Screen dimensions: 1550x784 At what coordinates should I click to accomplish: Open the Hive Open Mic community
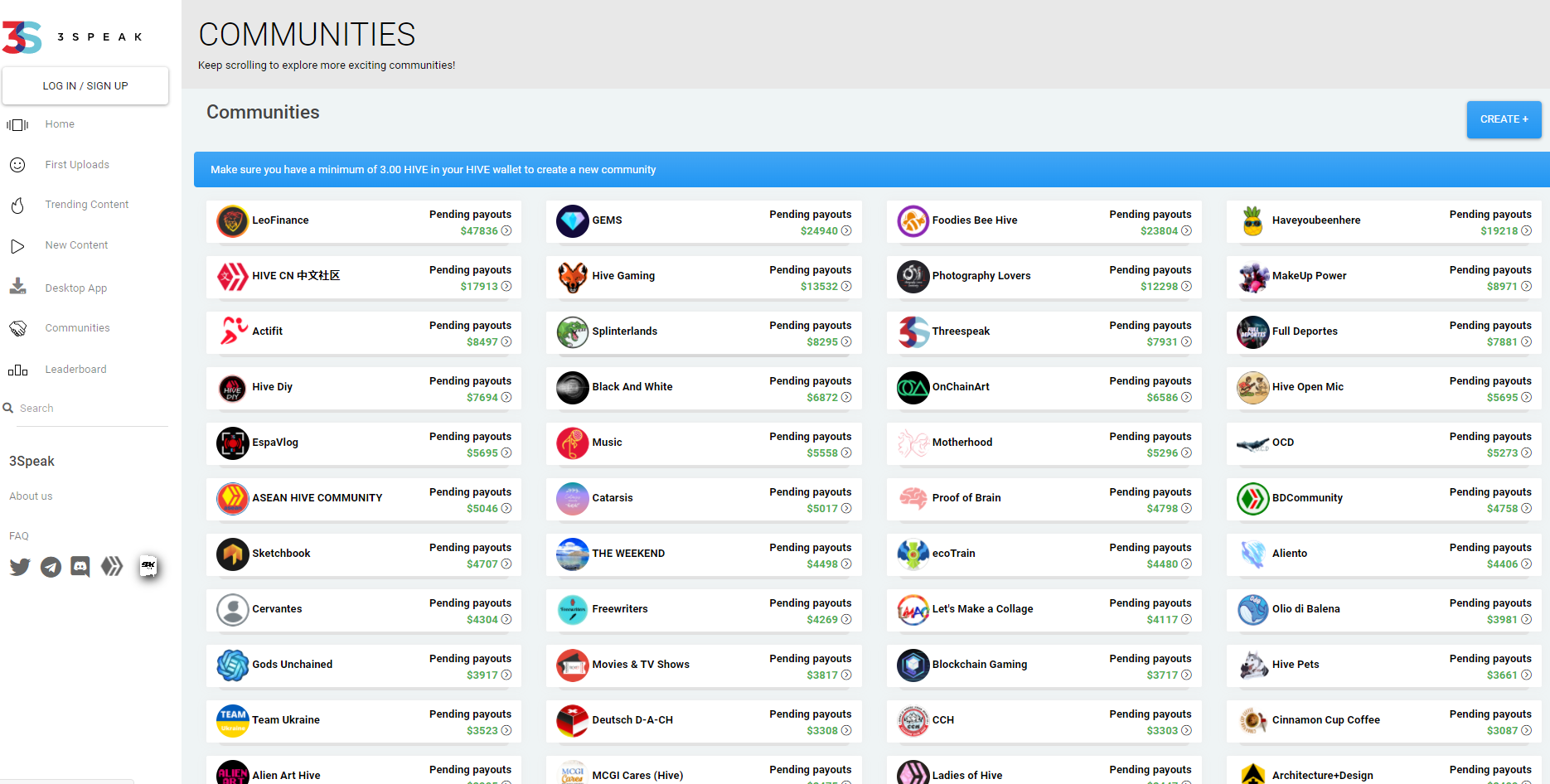[x=1384, y=388]
